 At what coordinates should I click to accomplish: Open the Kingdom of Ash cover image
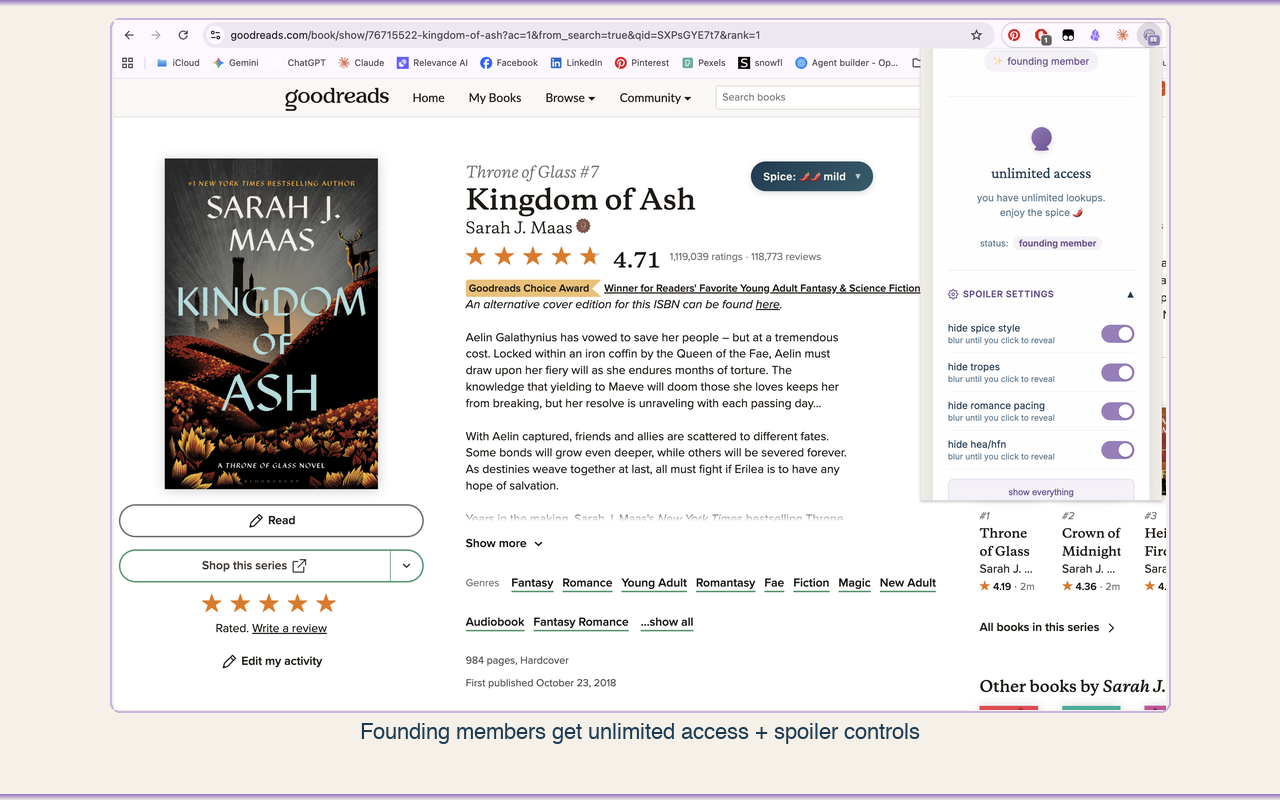(x=271, y=324)
